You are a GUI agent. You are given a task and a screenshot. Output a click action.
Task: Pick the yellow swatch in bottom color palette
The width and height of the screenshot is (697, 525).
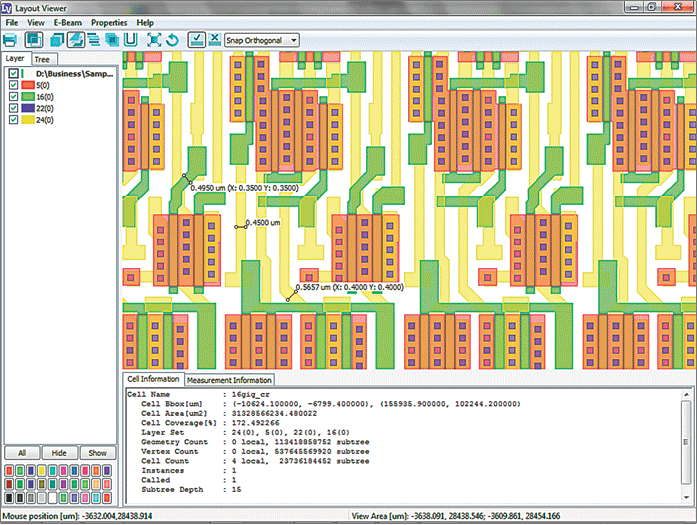(x=42, y=471)
